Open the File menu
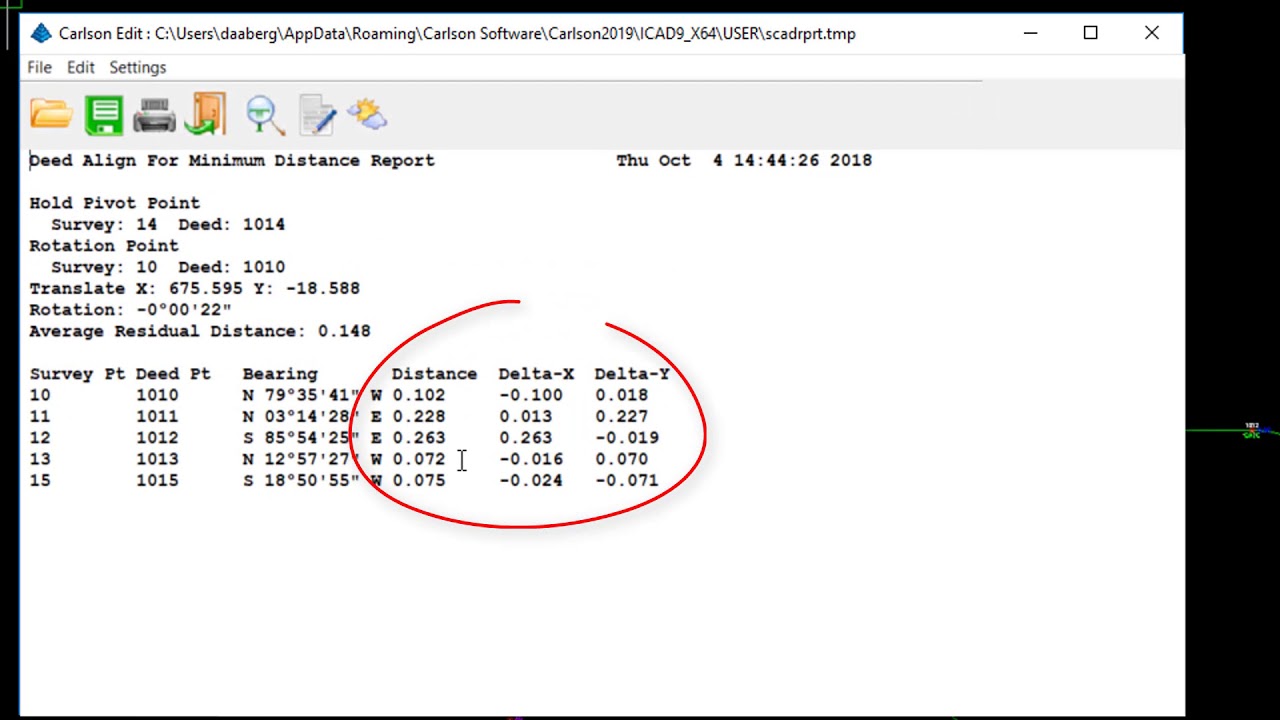1280x720 pixels. click(x=39, y=67)
